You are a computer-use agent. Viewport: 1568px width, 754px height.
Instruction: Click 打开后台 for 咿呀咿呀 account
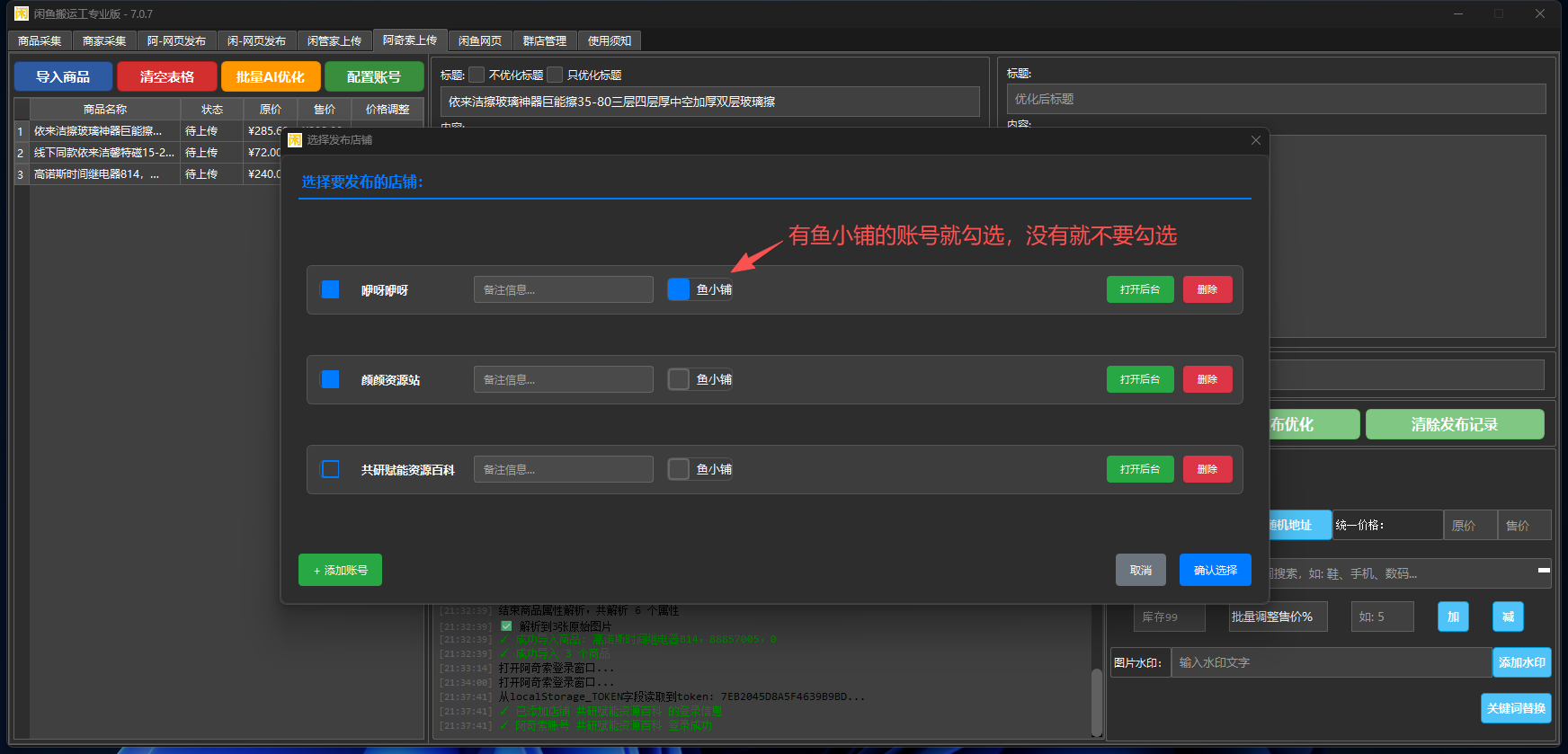coord(1139,289)
